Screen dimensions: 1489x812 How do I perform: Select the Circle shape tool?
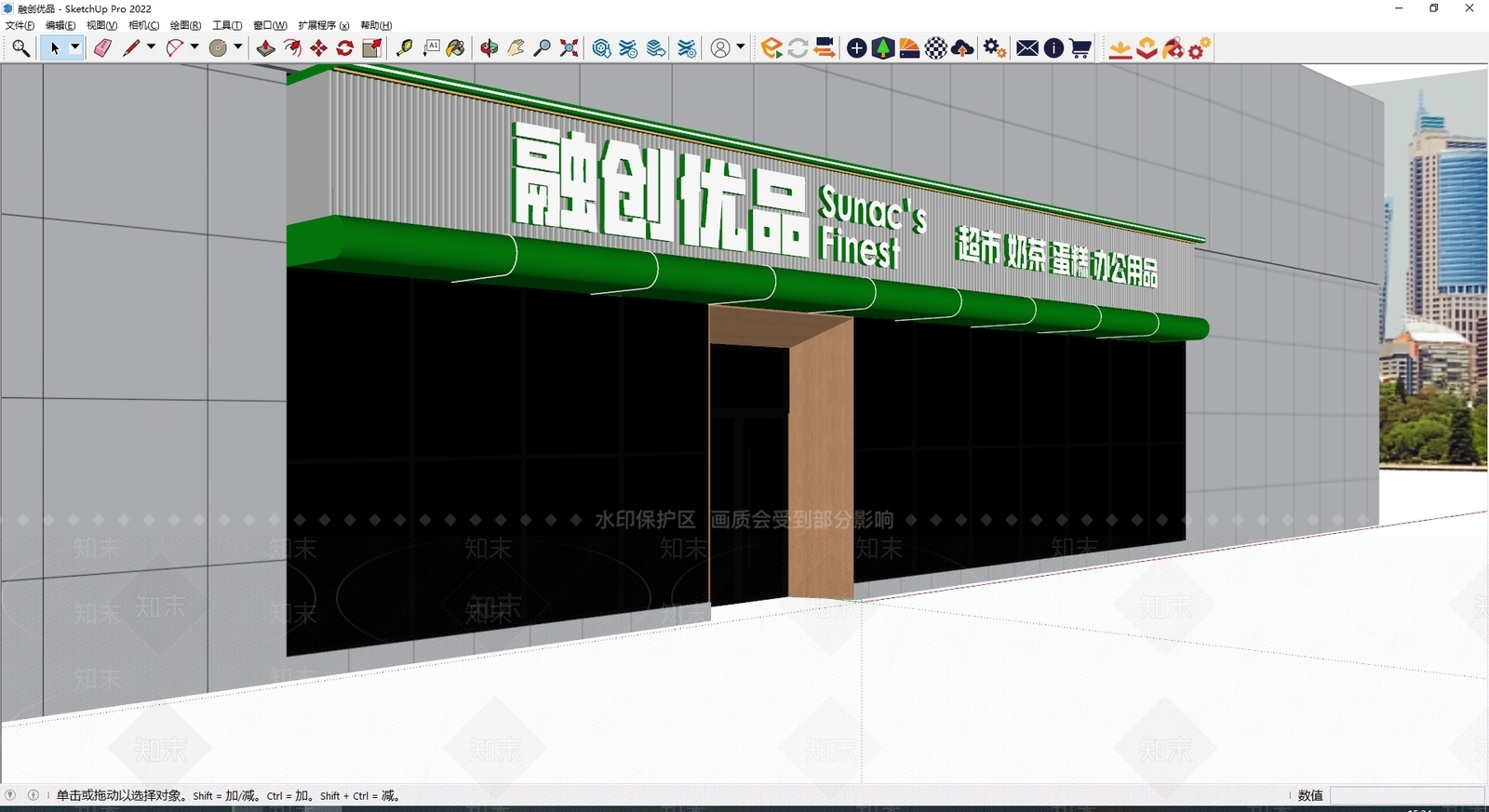pos(218,48)
